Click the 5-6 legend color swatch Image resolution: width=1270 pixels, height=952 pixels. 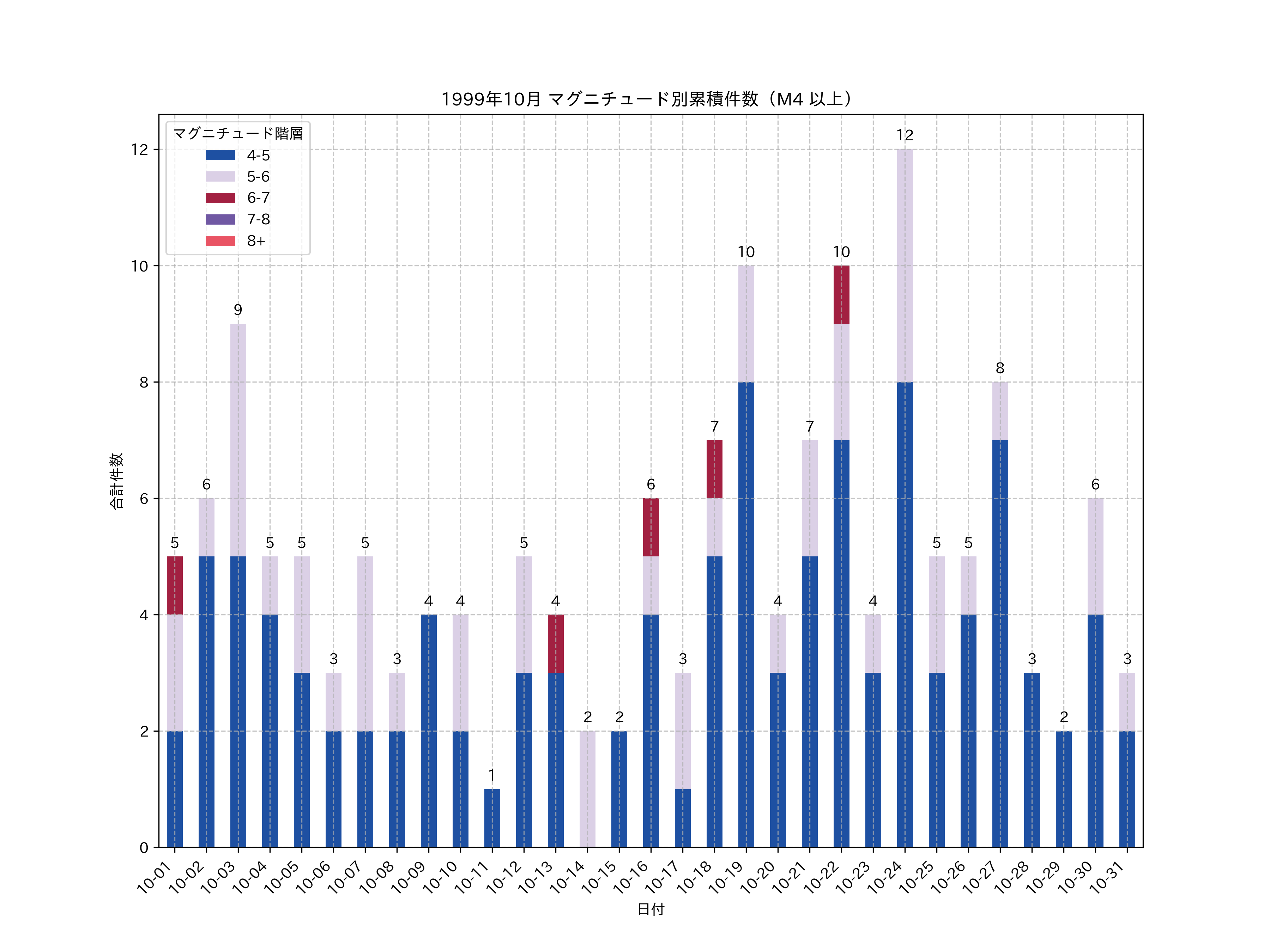(220, 176)
